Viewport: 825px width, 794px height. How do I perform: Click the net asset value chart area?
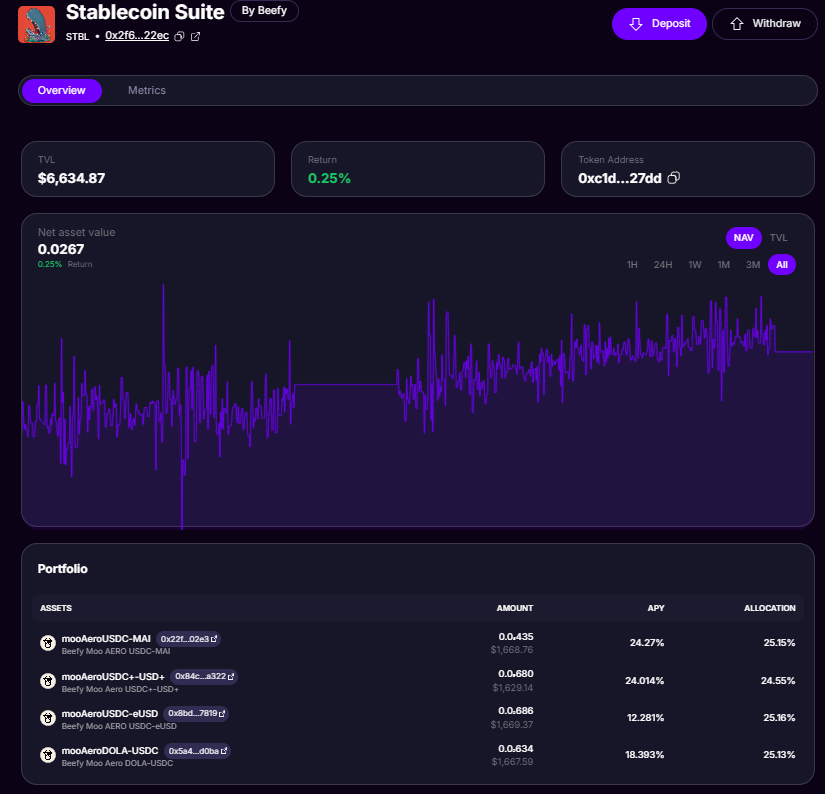[x=418, y=405]
